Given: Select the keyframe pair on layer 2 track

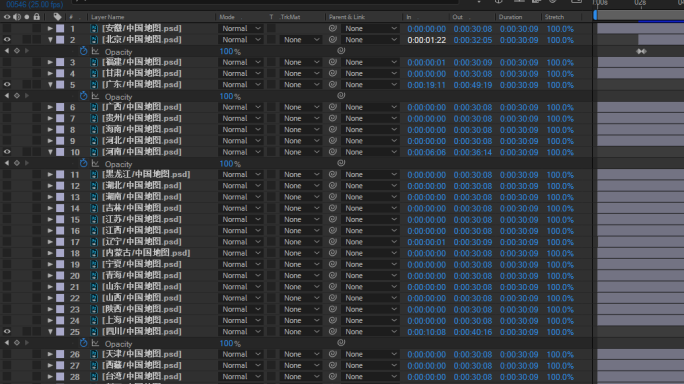Looking at the screenshot, I should [641, 51].
